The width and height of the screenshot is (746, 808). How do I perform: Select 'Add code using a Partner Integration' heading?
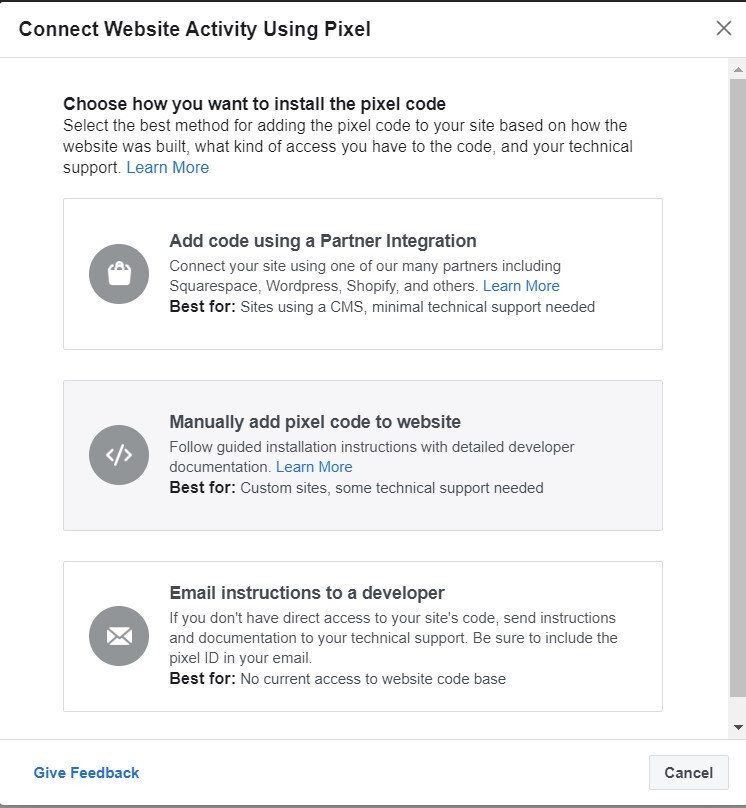pyautogui.click(x=323, y=241)
